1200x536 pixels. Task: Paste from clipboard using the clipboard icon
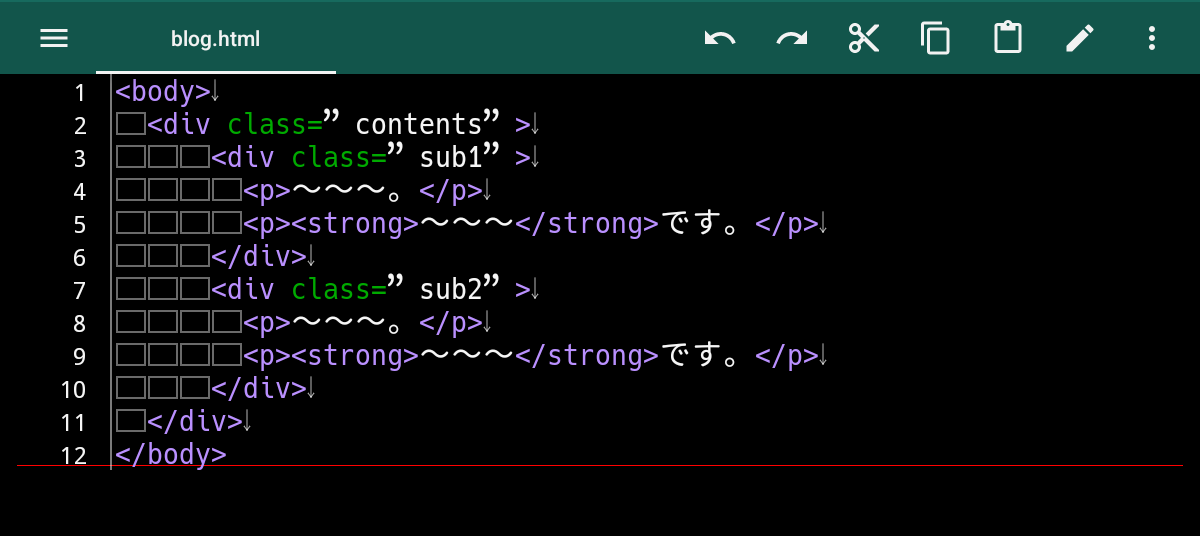coord(1008,39)
